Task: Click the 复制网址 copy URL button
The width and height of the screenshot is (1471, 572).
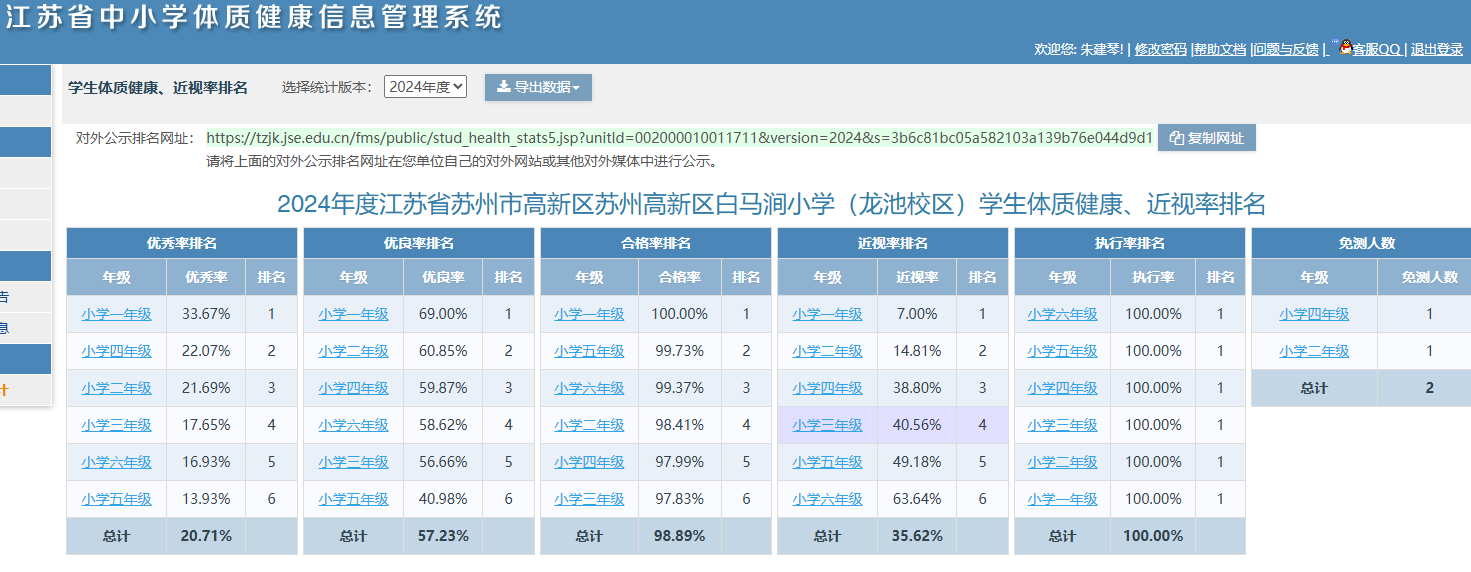Action: (x=1206, y=138)
